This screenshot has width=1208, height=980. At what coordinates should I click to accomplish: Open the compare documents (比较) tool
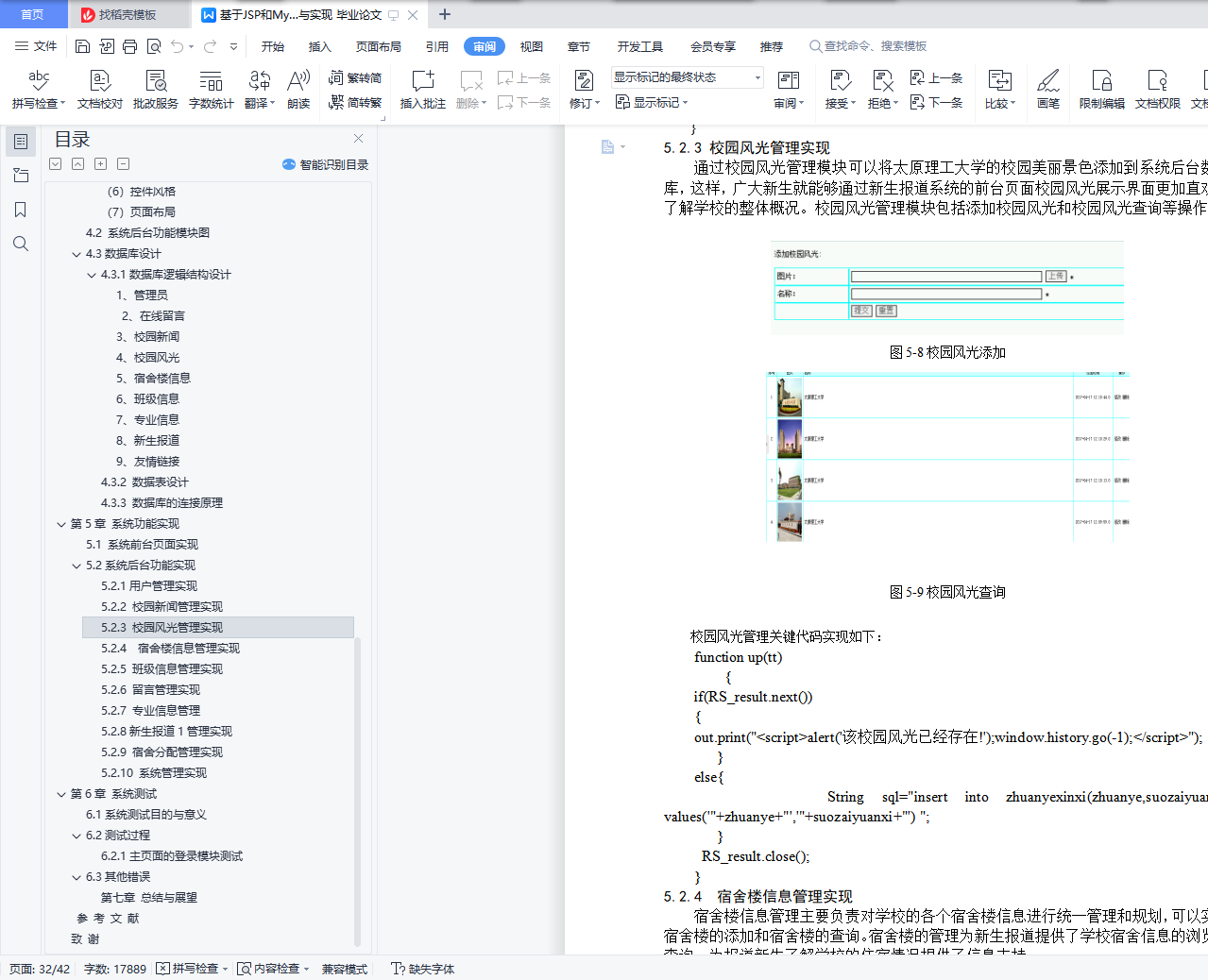pyautogui.click(x=1000, y=90)
